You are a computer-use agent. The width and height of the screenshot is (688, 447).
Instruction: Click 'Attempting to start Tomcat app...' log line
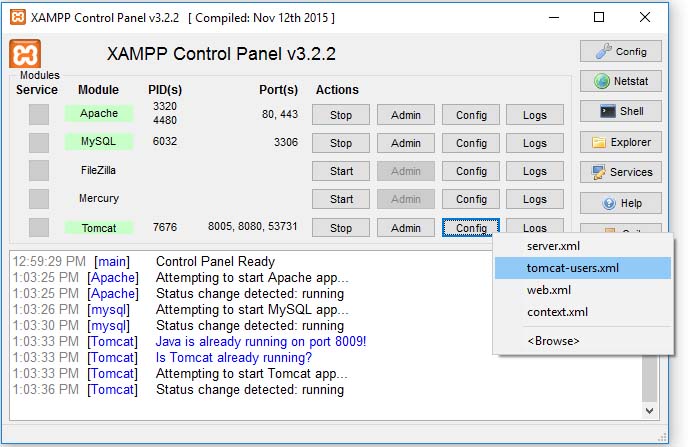coord(252,374)
